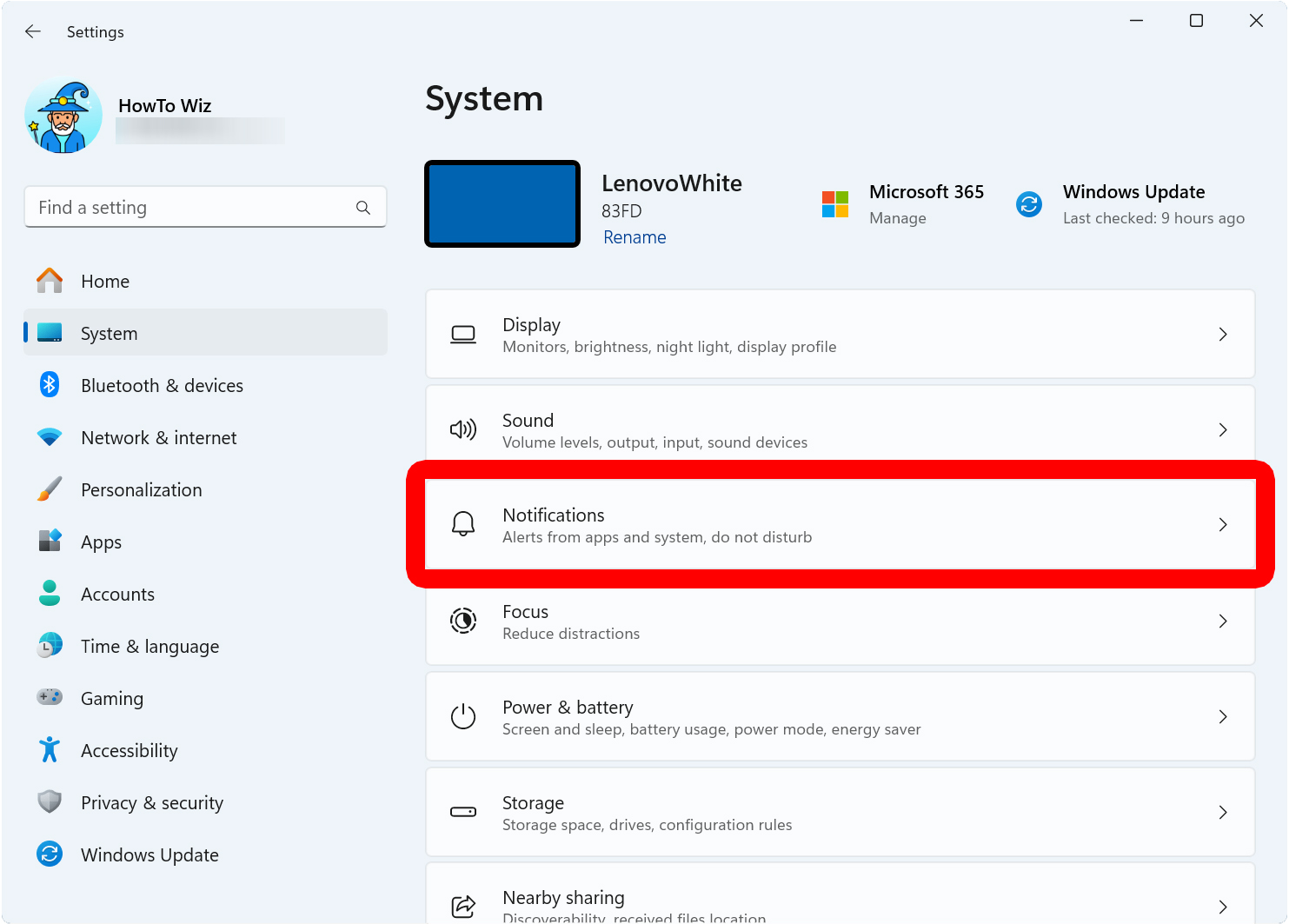
Task: Click the search magnifier in Find a setting
Action: tap(363, 207)
